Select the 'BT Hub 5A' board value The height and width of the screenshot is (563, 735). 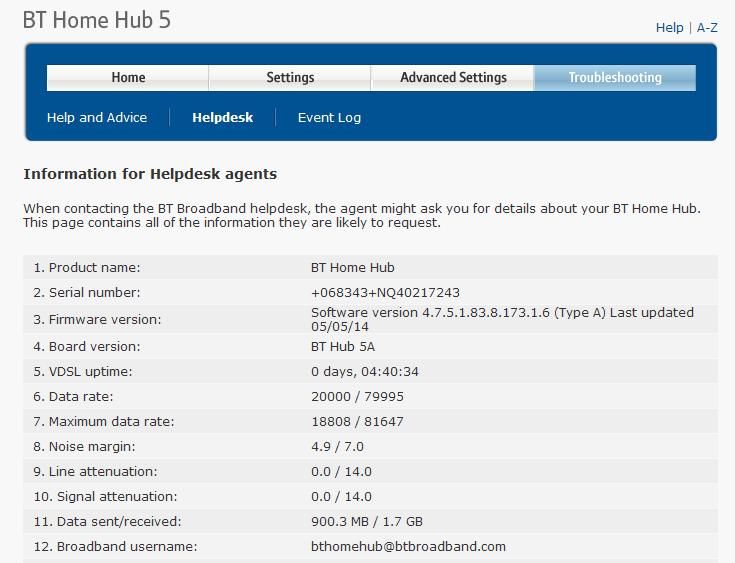coord(343,346)
